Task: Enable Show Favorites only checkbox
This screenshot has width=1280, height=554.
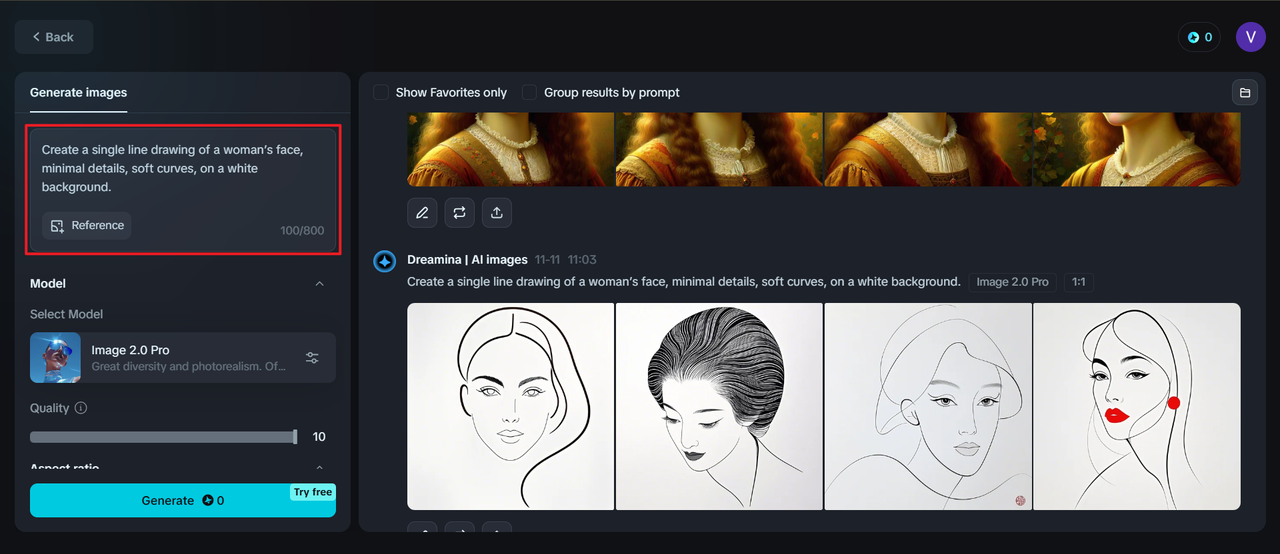Action: pyautogui.click(x=381, y=92)
